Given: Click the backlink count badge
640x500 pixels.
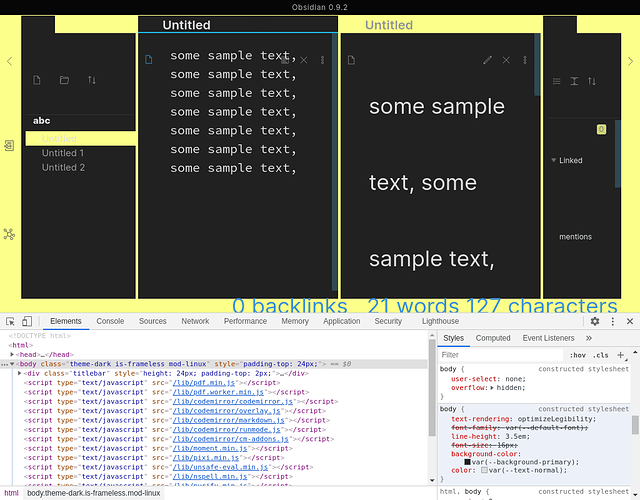Looking at the screenshot, I should [x=601, y=129].
